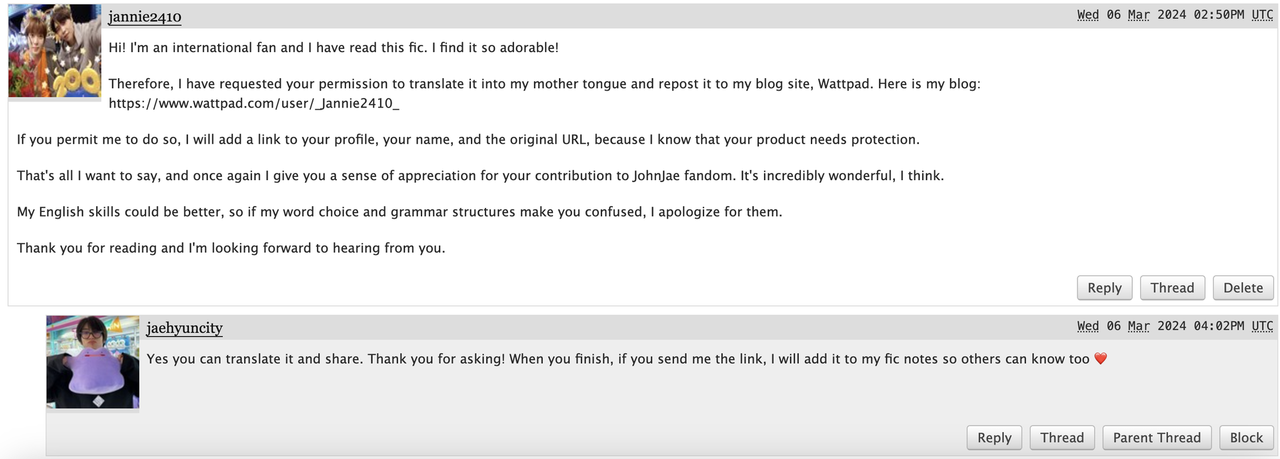This screenshot has height=459, width=1280.
Task: Click the UTC abbreviation on jannie2410's comment
Action: [1262, 15]
